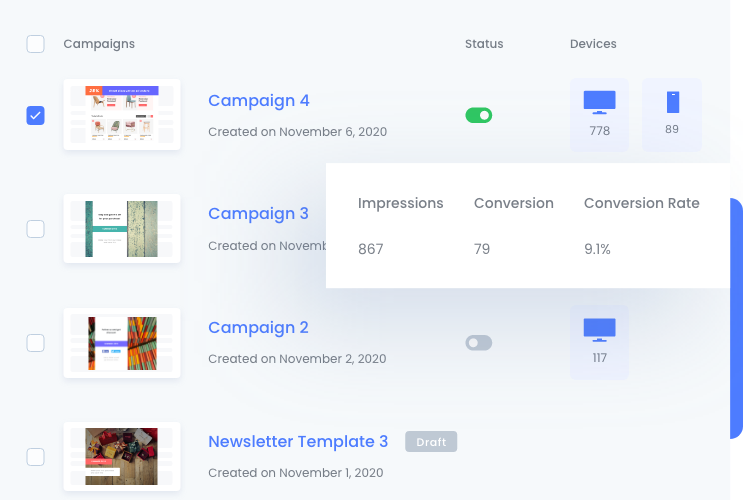Click the Campaigns column header
The height and width of the screenshot is (500, 743).
click(x=99, y=44)
